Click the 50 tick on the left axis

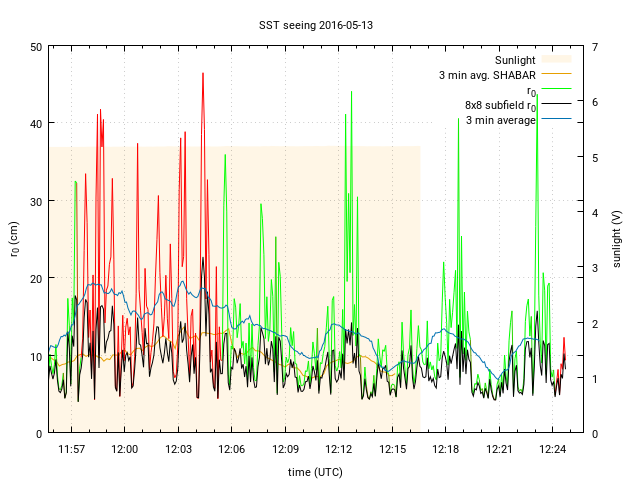[35, 47]
